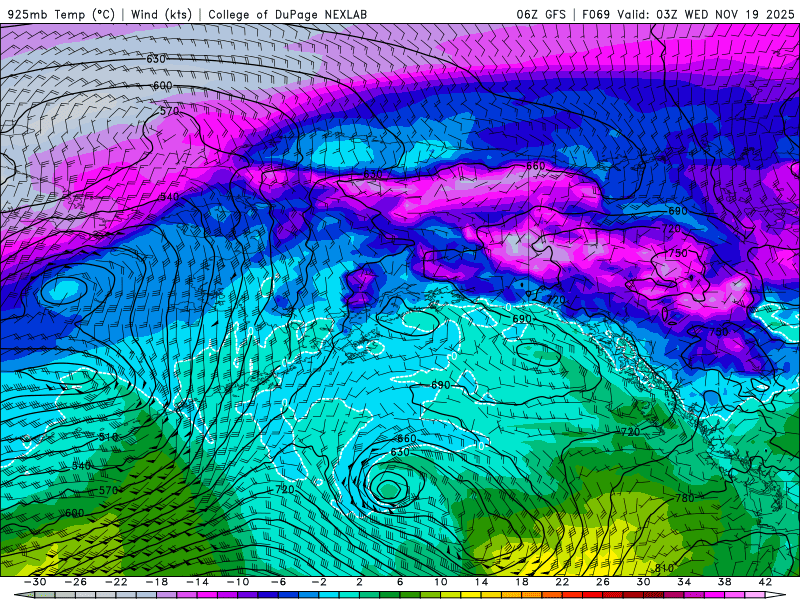Click 'Valid: 03Z WED NOV 19 2025' text
Screen dimensions: 800x600
pos(705,15)
